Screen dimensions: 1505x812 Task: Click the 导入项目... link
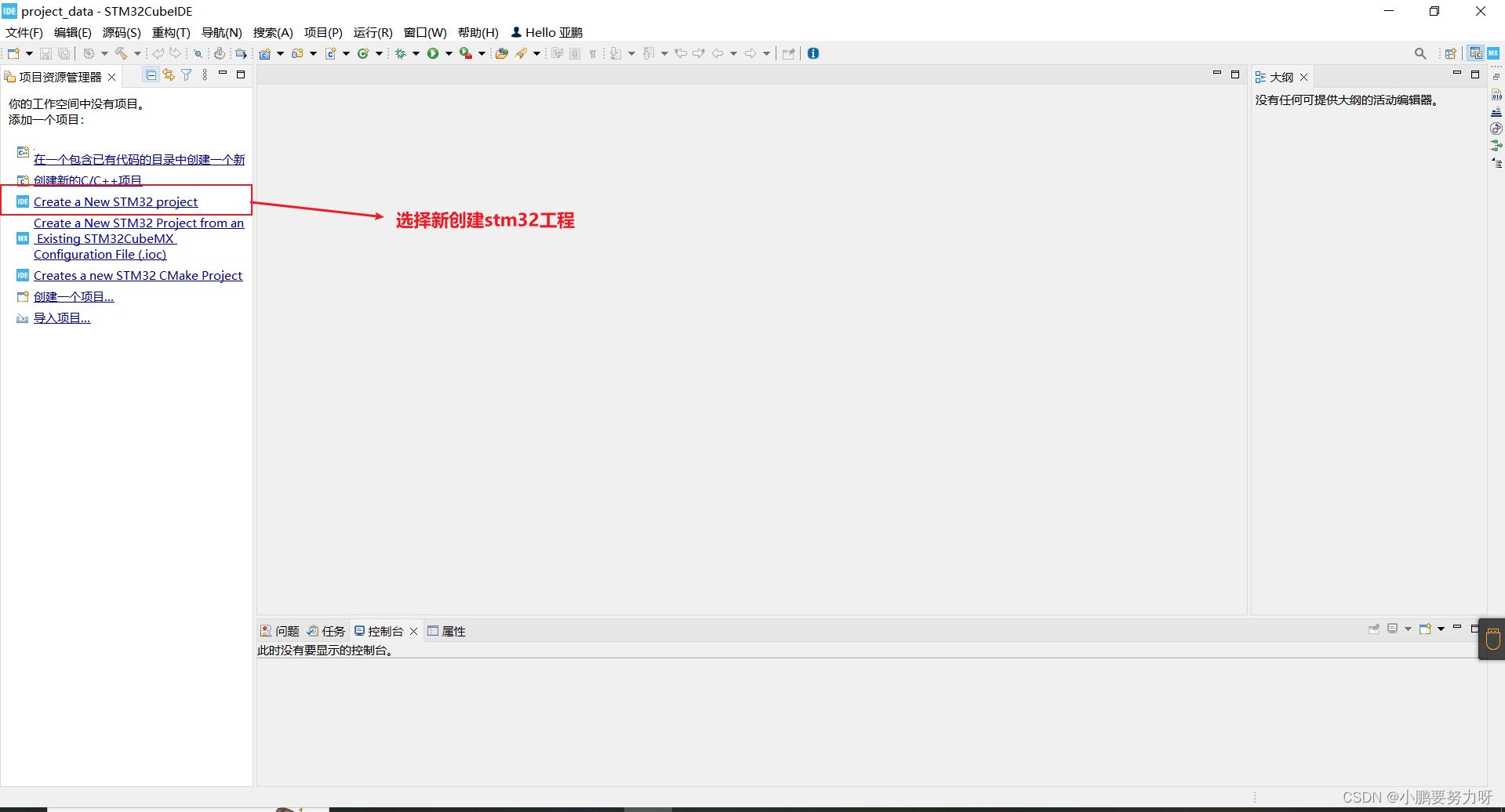coord(62,317)
